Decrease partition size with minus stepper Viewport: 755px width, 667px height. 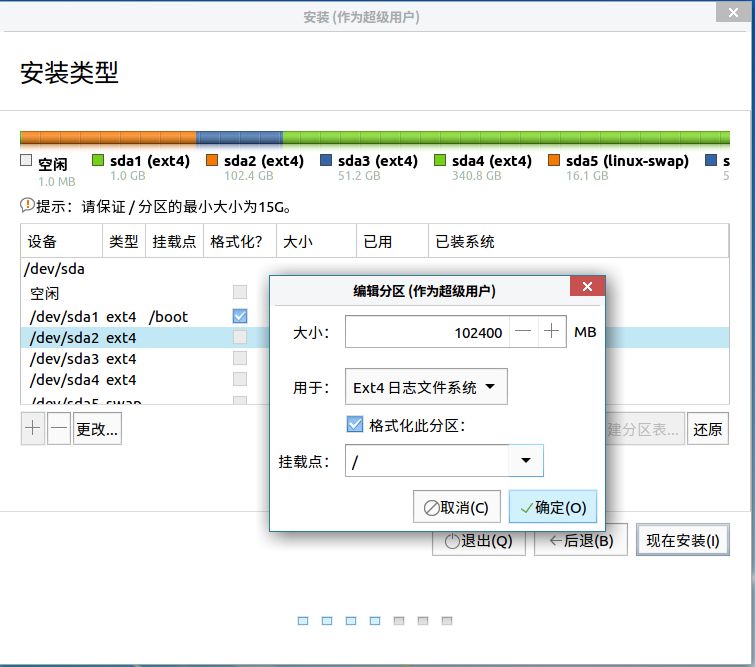[x=523, y=331]
